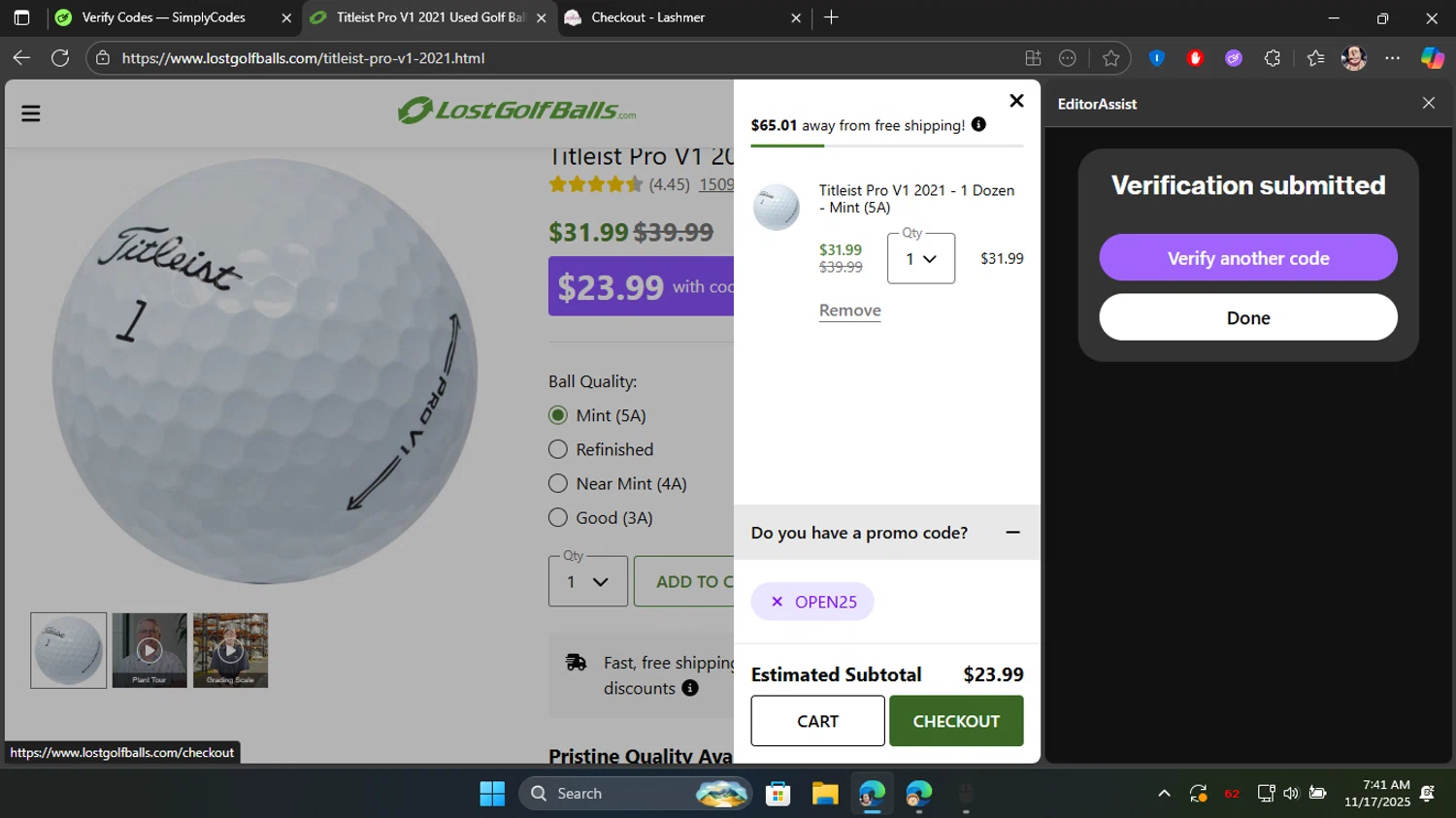Go back to the previous page
The height and width of the screenshot is (818, 1456).
pos(21,58)
